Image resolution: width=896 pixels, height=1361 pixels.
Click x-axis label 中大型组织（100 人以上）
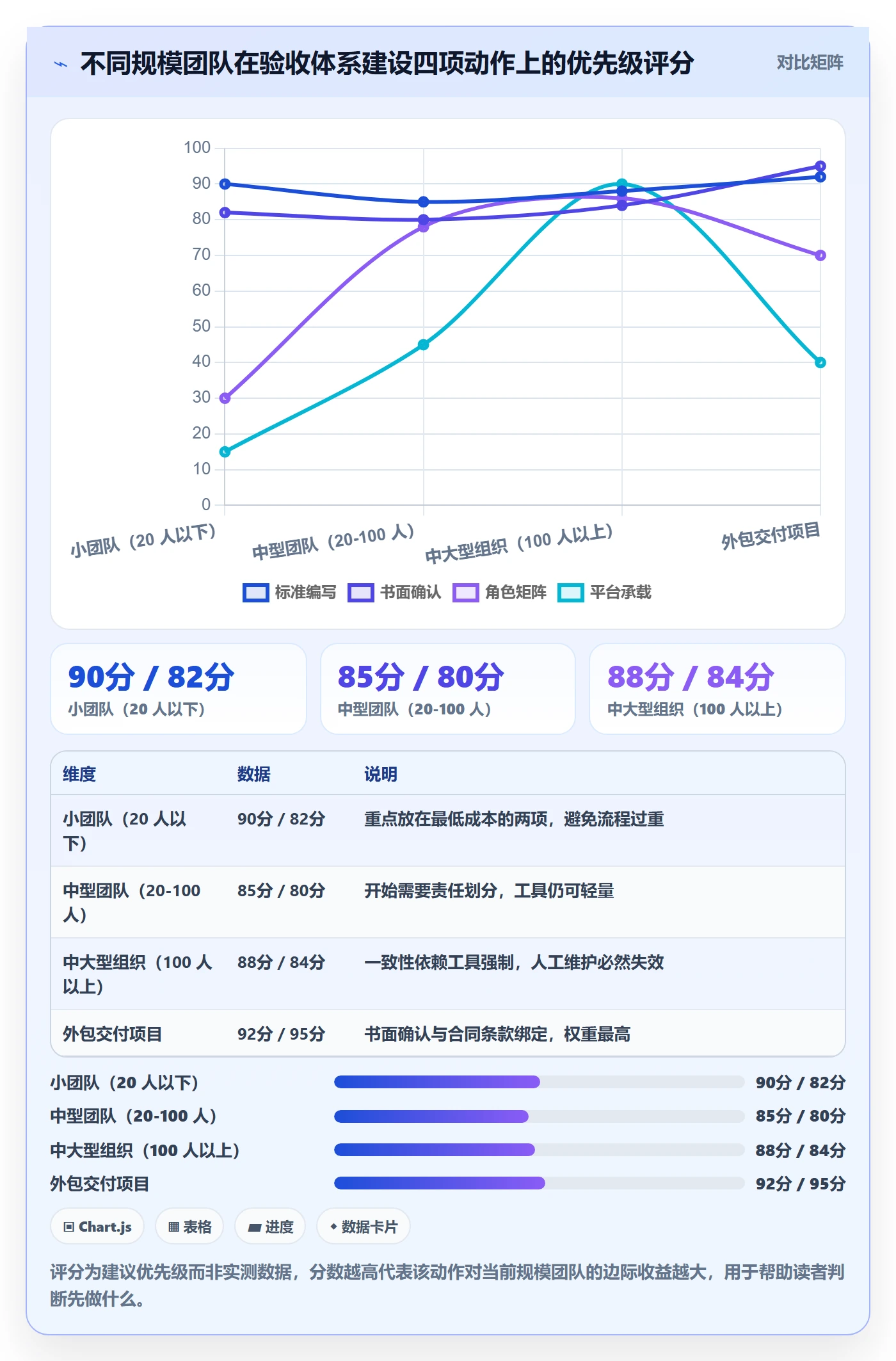[519, 544]
